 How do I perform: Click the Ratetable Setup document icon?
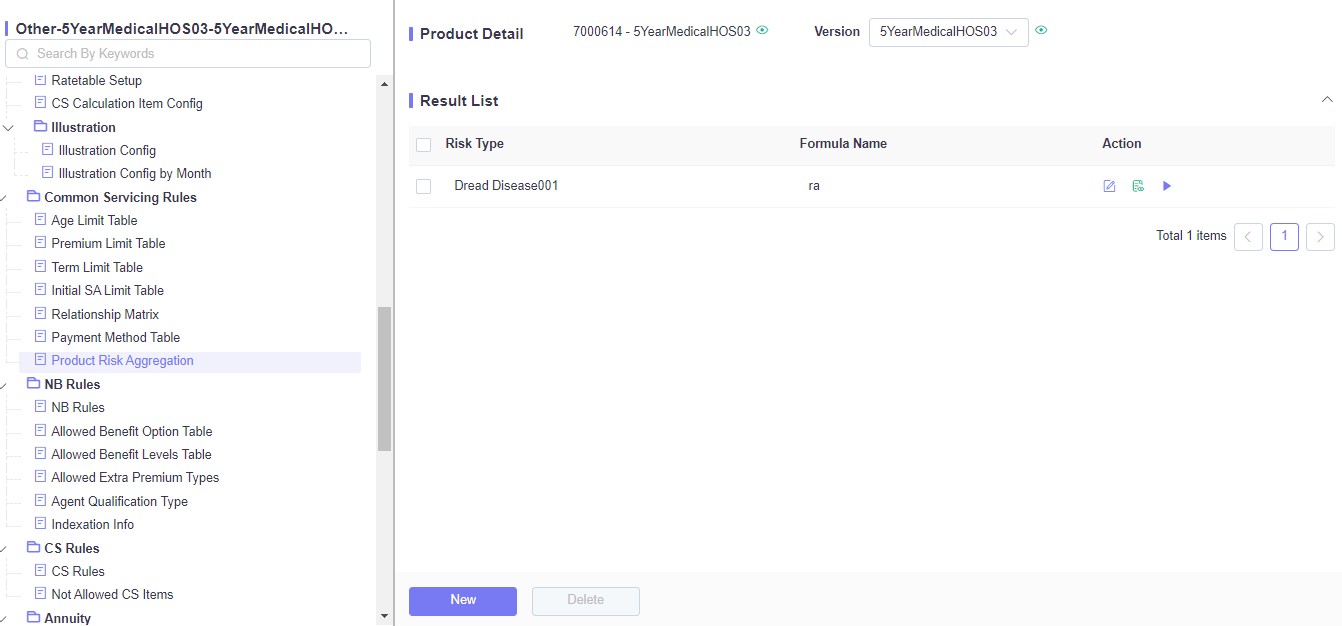click(41, 80)
